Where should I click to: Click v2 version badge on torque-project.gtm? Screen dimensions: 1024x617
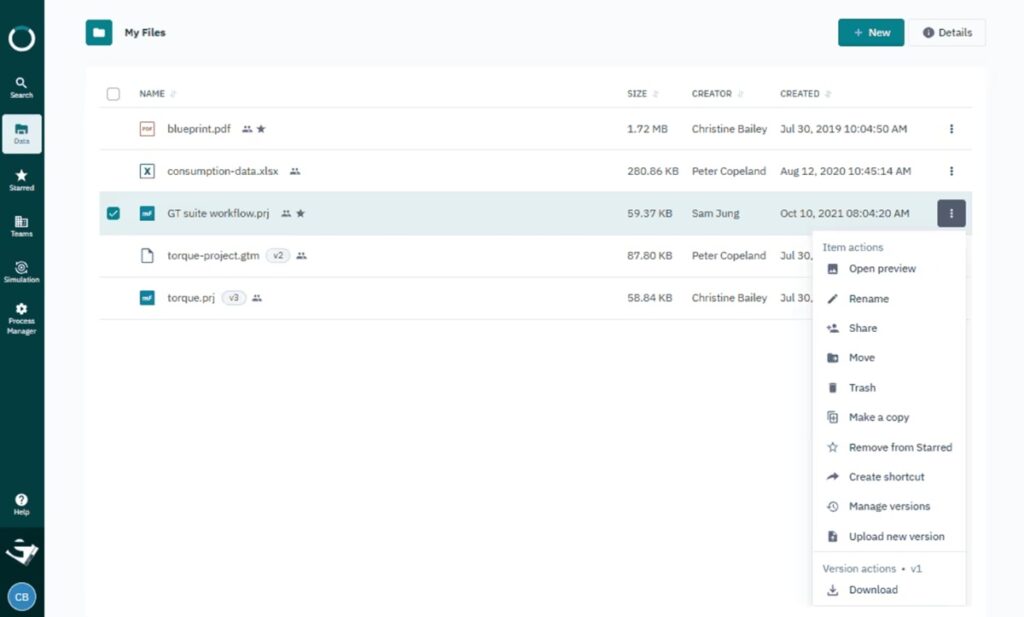coord(278,255)
